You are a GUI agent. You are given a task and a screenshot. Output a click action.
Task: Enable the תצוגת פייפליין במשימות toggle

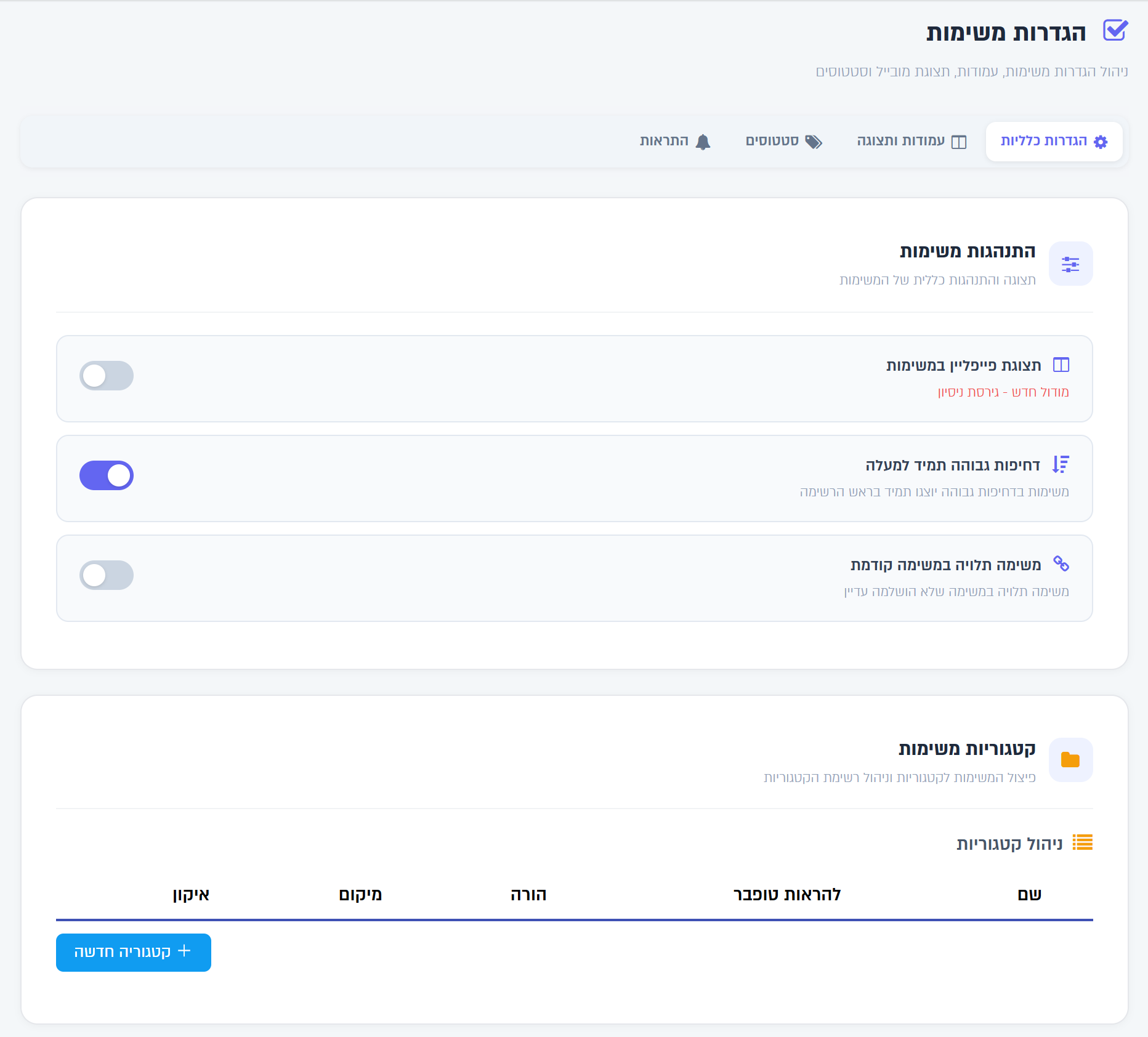tap(107, 376)
